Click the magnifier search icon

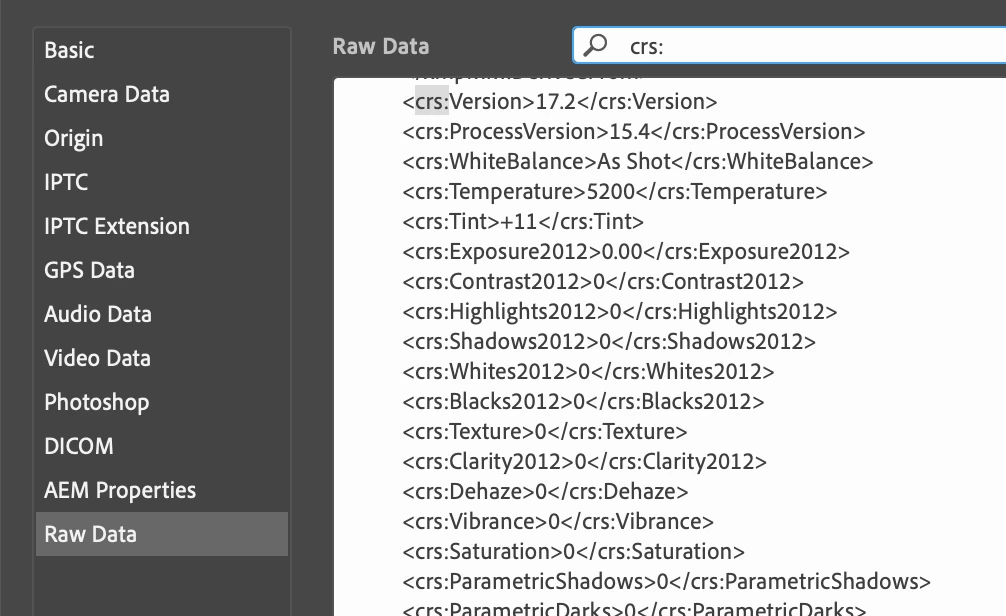pos(595,46)
